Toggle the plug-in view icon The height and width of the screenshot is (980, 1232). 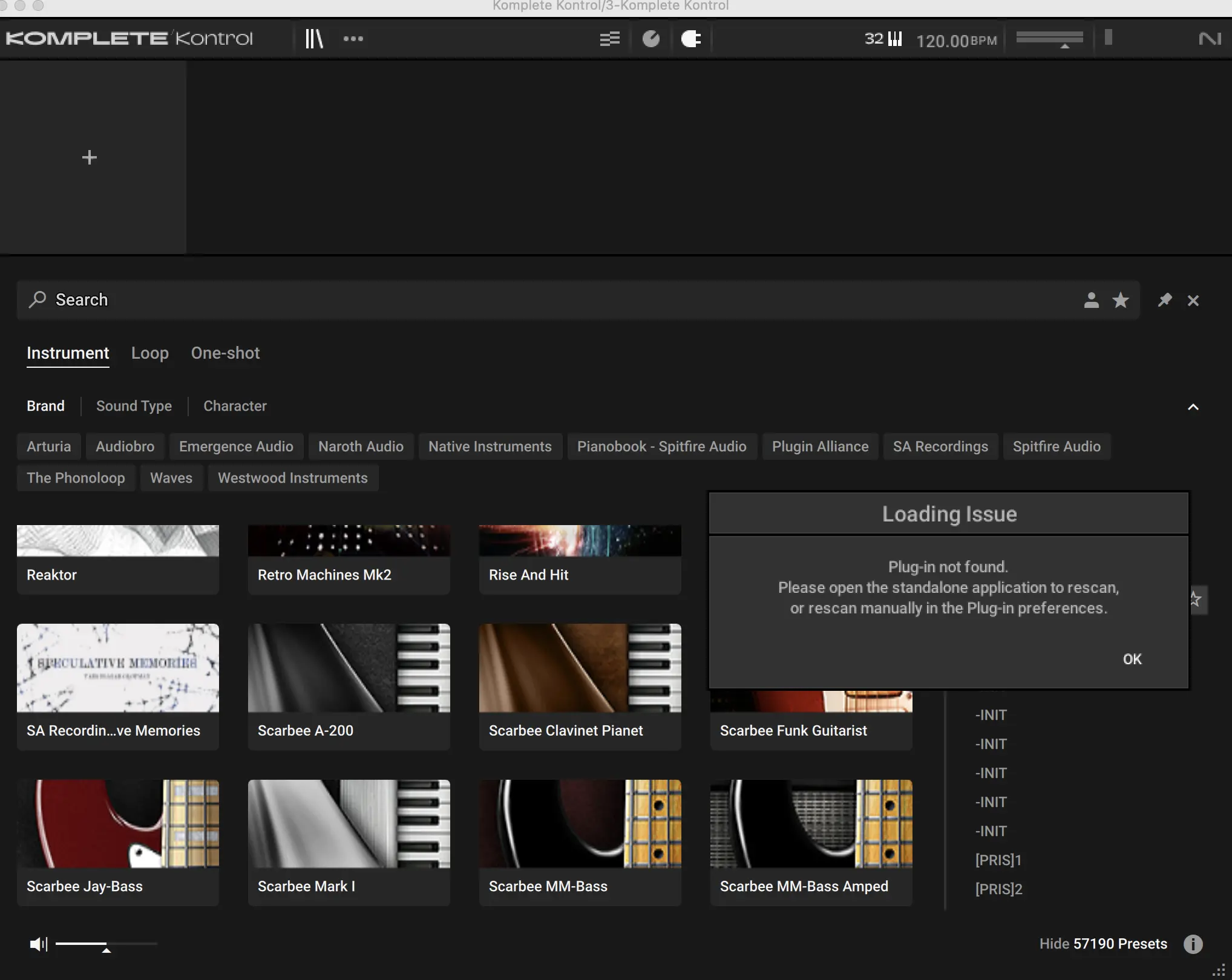click(x=691, y=39)
